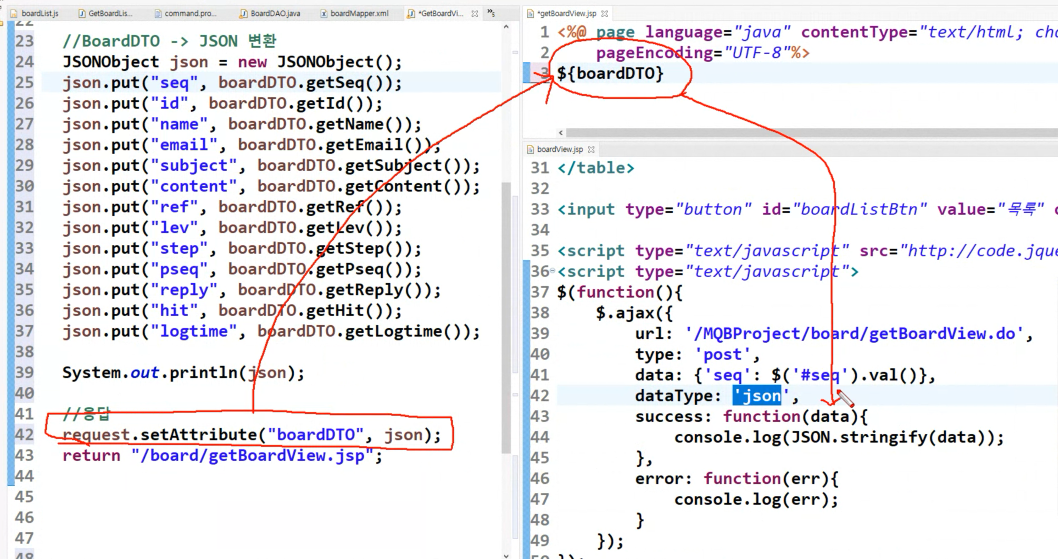The image size is (1058, 559).
Task: Close the boardView.jsp editor tab
Action: pyautogui.click(x=591, y=149)
